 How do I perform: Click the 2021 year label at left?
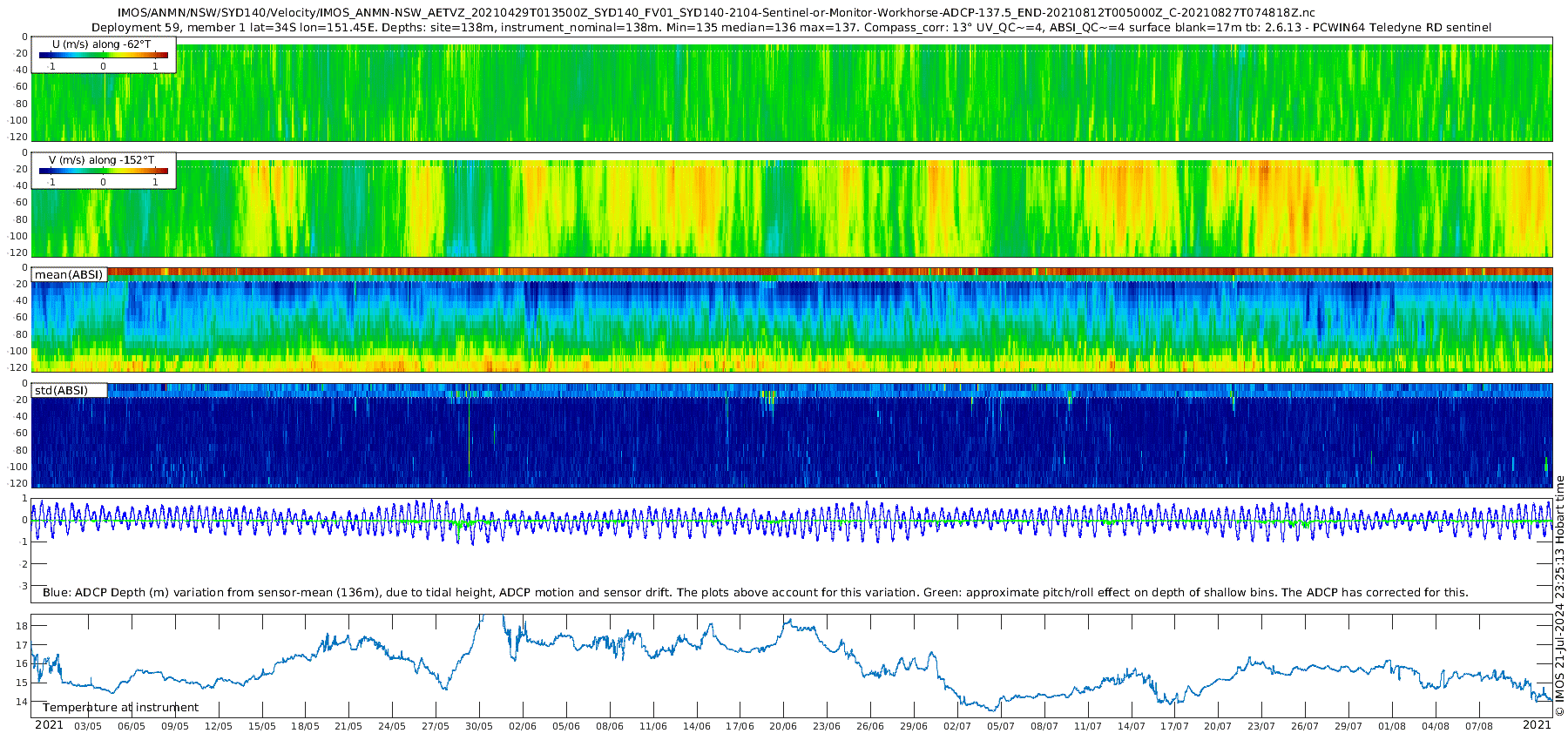coord(49,725)
